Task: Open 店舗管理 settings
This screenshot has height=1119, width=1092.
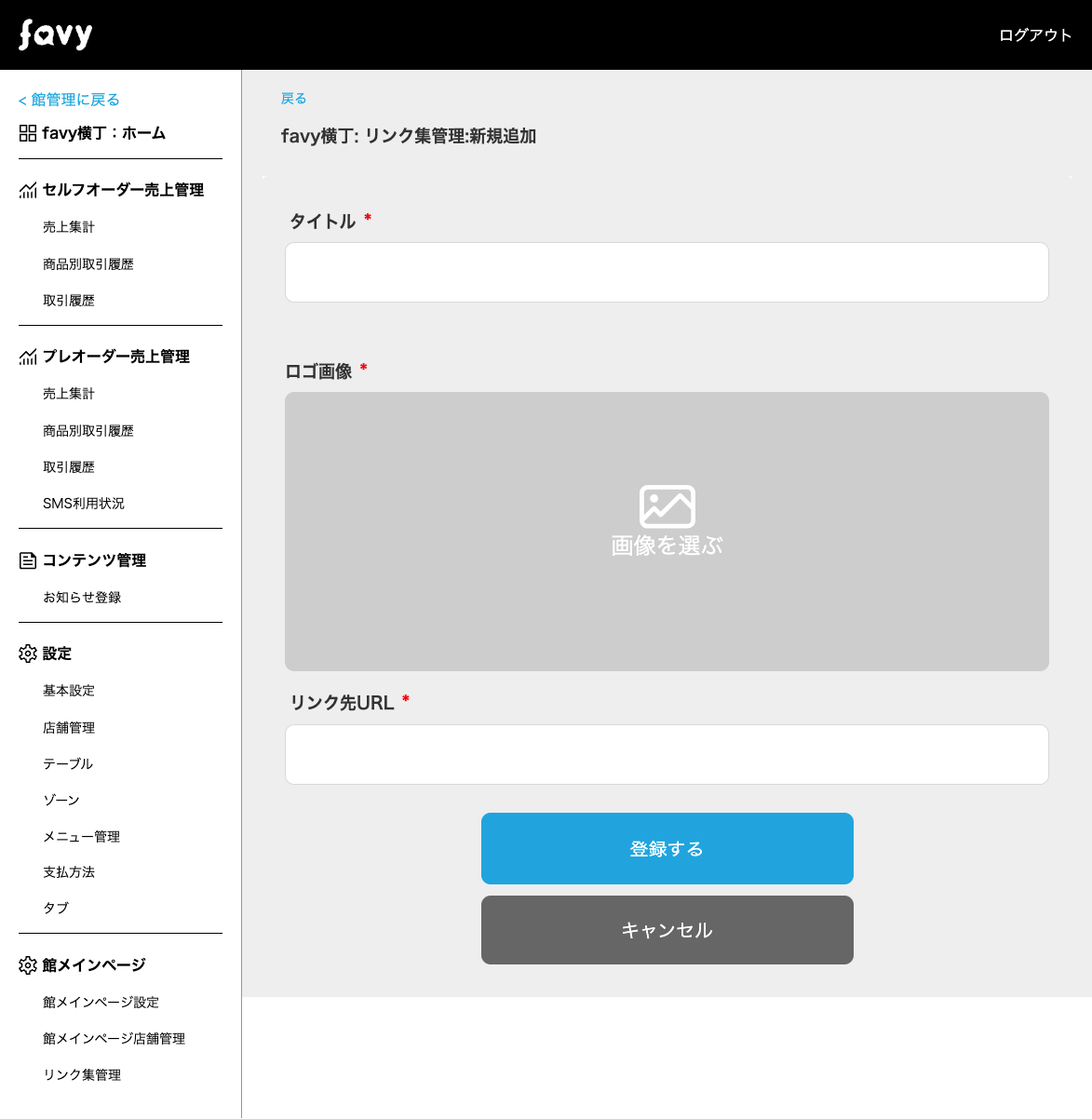Action: [x=69, y=728]
